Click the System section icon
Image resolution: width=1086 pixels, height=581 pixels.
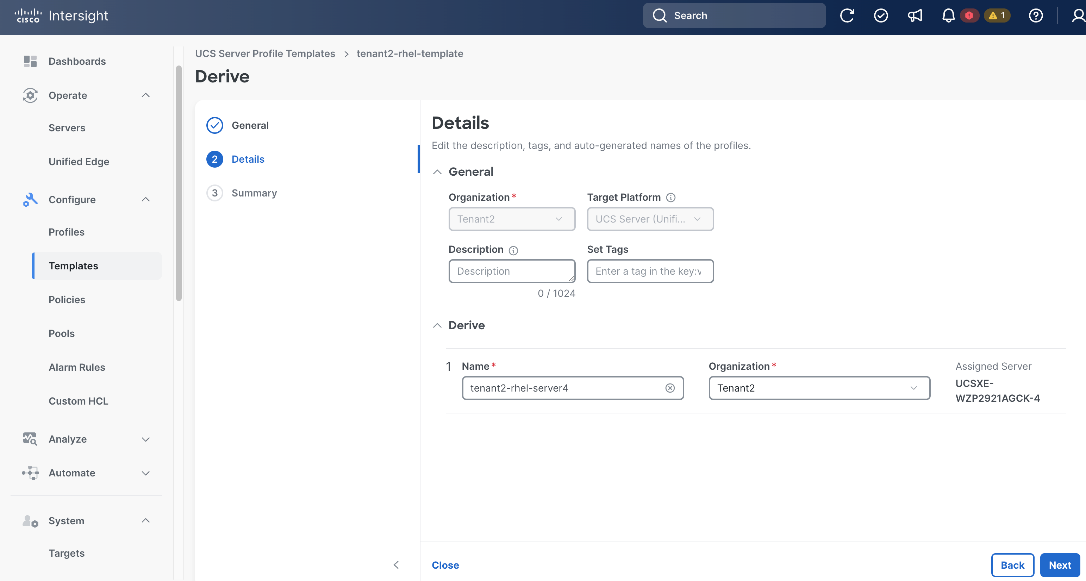30,521
